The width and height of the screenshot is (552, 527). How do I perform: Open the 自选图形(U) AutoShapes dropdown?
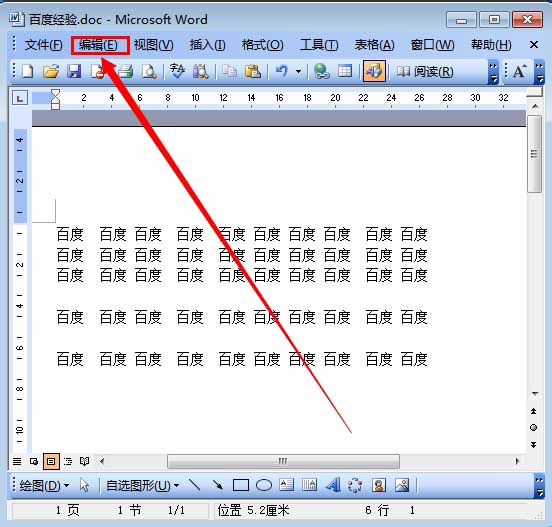[x=143, y=486]
